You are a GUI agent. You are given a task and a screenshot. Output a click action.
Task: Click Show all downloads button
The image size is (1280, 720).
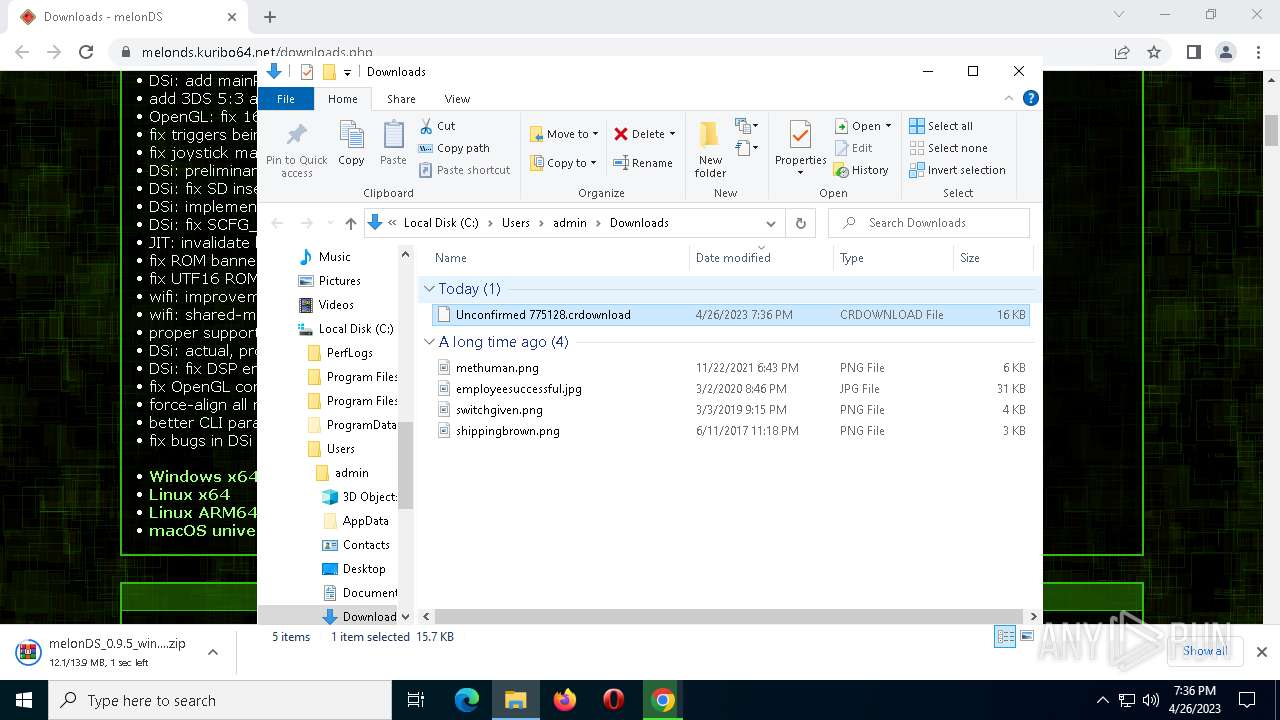1205,651
